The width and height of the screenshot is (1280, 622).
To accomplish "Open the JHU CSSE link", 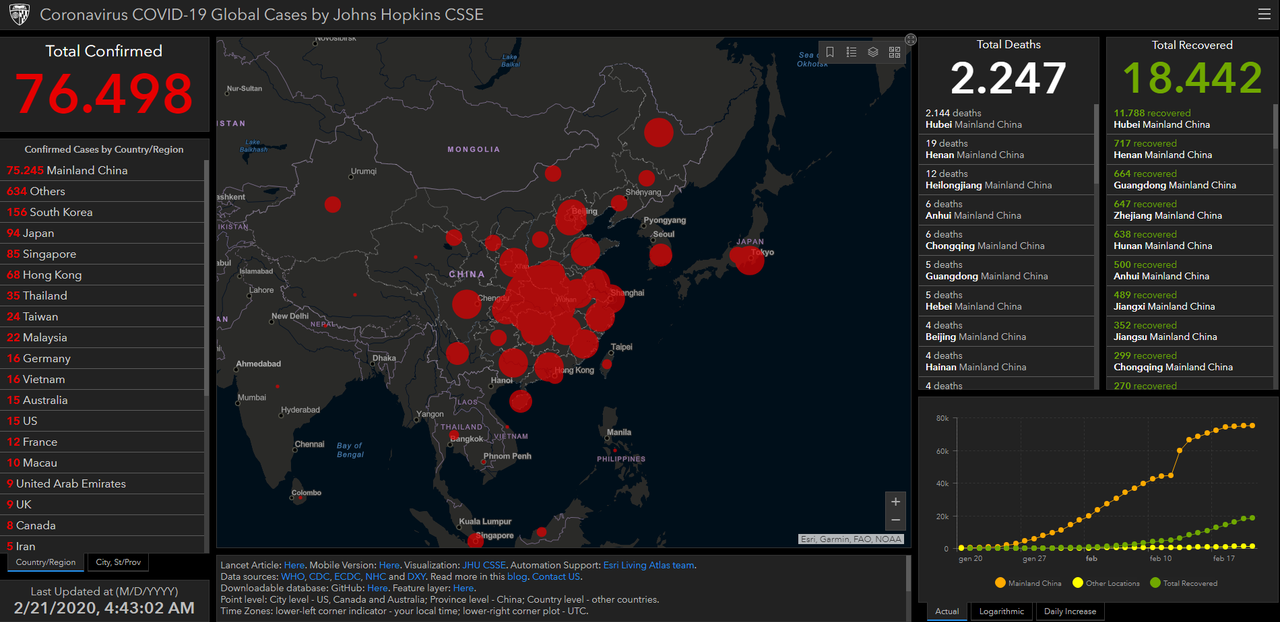I will [484, 565].
